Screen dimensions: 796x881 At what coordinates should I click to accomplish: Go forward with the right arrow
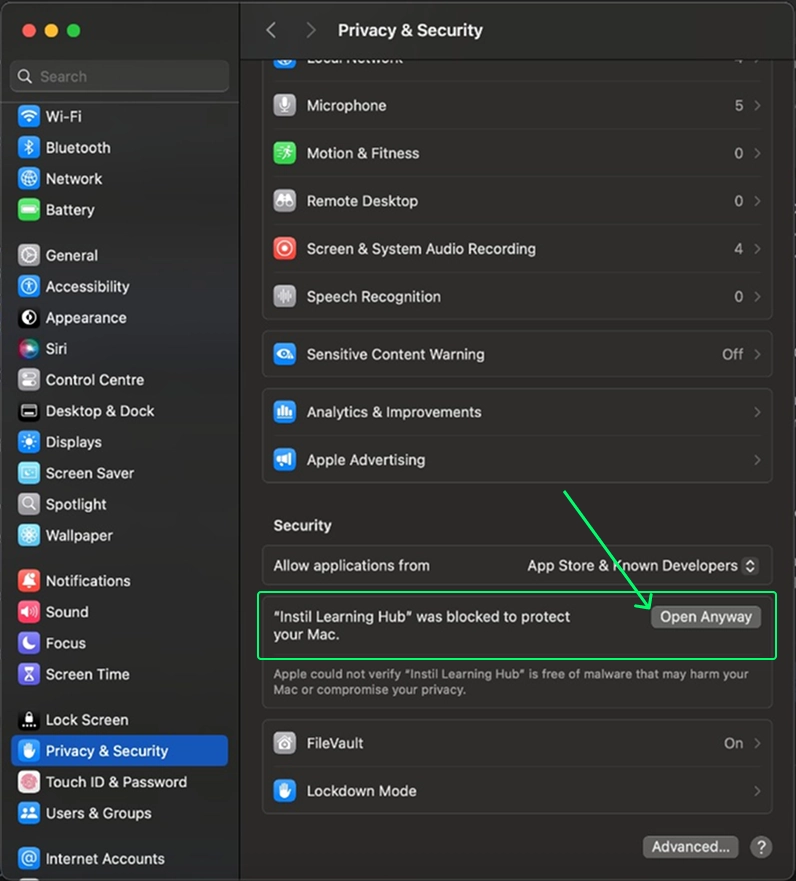click(x=311, y=30)
